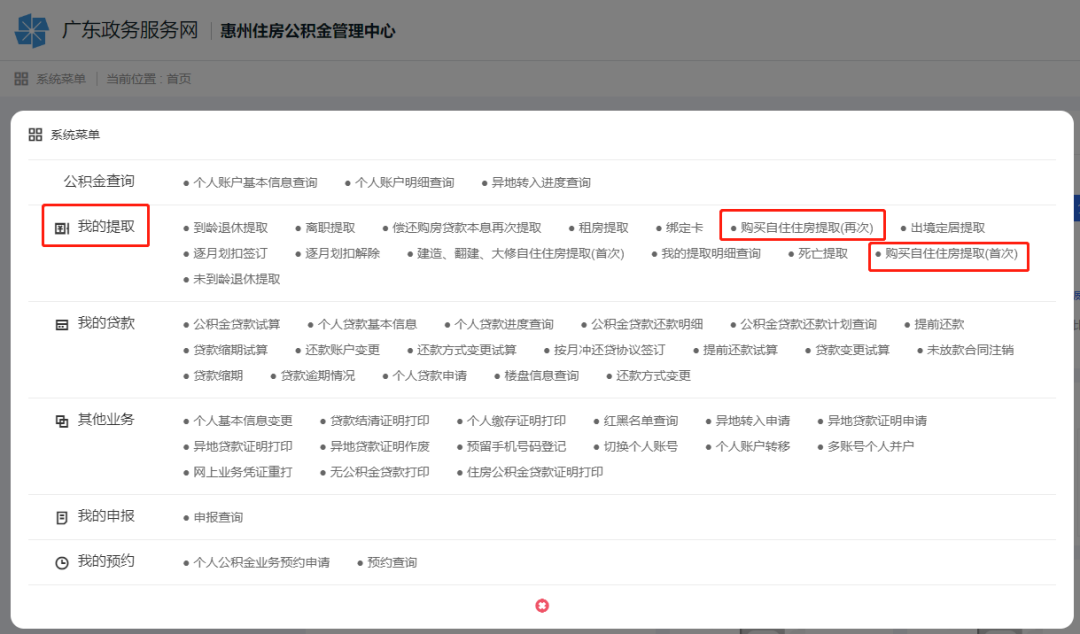Open 红黑名单查询
Viewport: 1080px width, 634px height.
(x=641, y=421)
